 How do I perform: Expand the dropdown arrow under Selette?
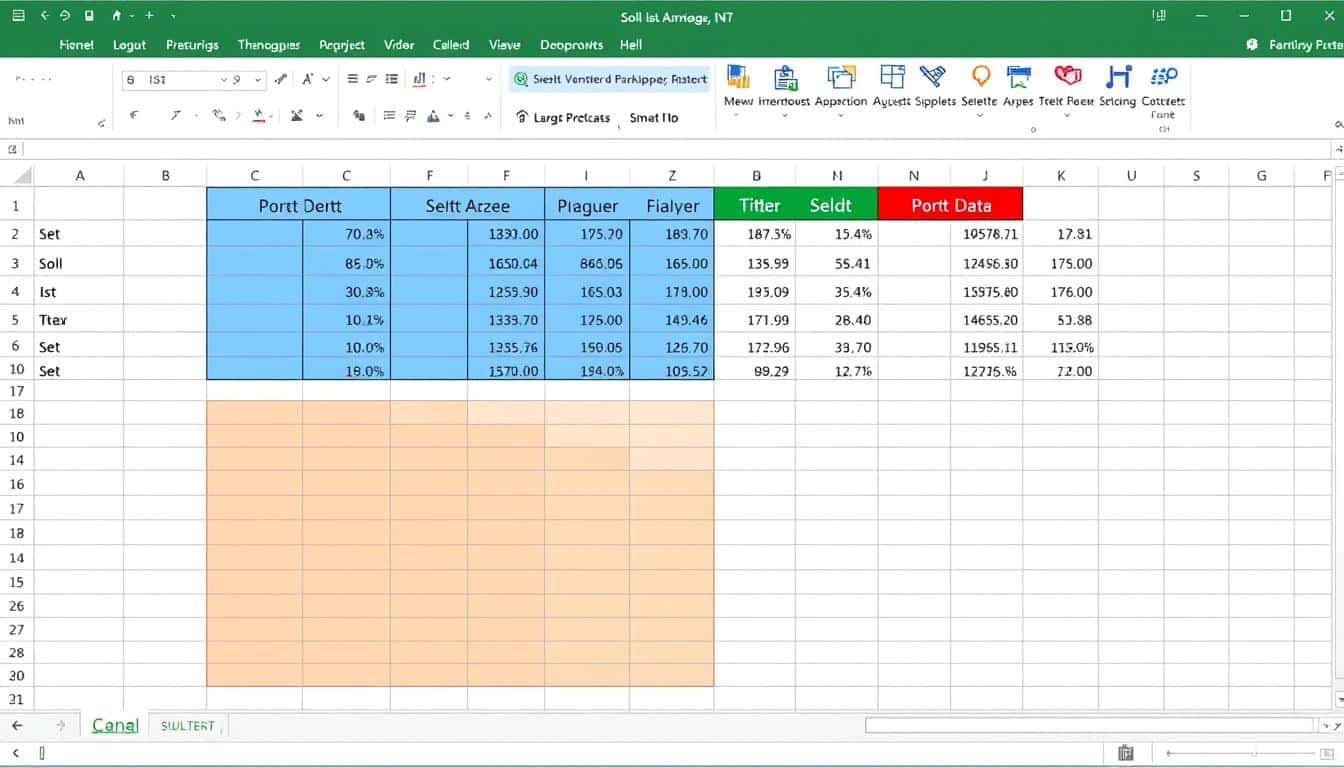[x=980, y=115]
